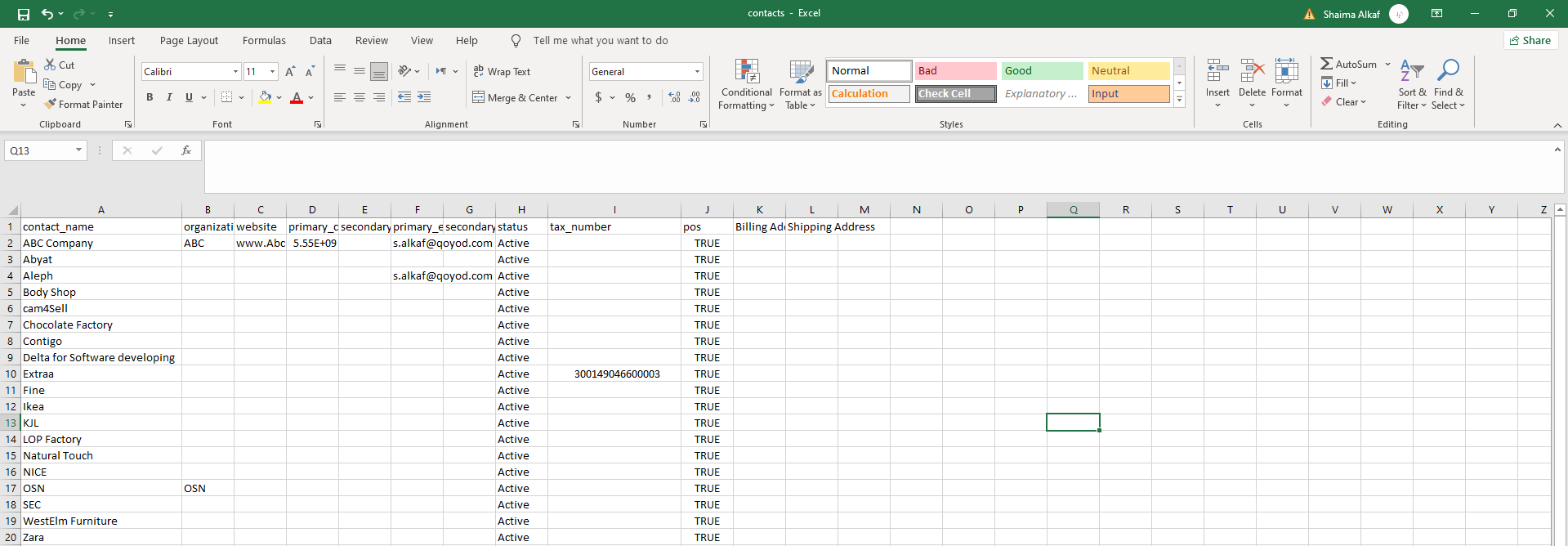Click the Format Painter brush icon
The image size is (1568, 546).
coord(51,105)
